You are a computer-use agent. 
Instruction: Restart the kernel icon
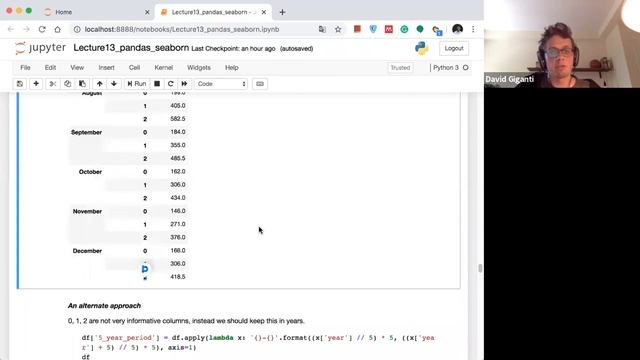(x=171, y=84)
